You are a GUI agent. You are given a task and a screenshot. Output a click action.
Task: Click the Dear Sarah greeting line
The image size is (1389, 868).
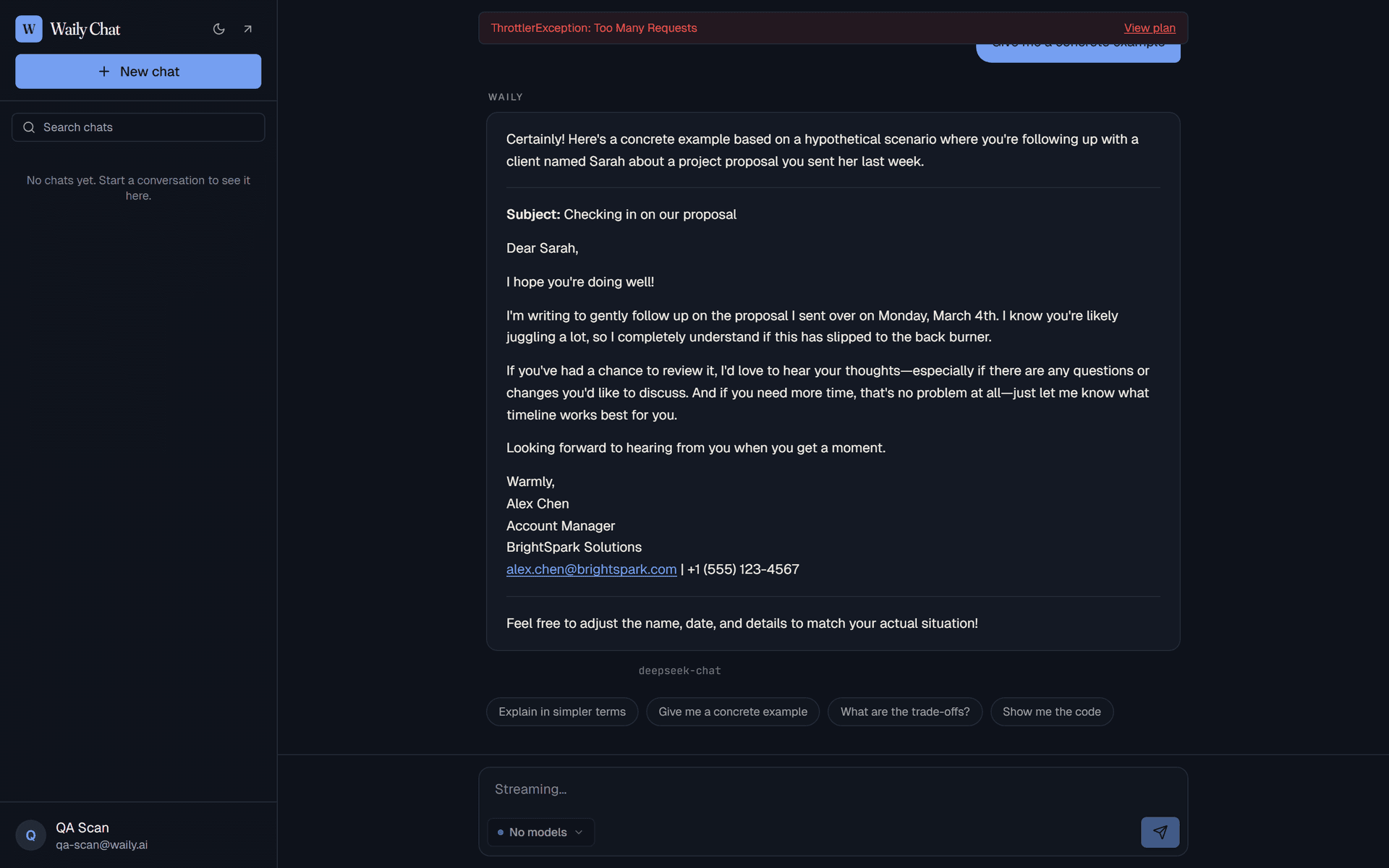pos(543,248)
